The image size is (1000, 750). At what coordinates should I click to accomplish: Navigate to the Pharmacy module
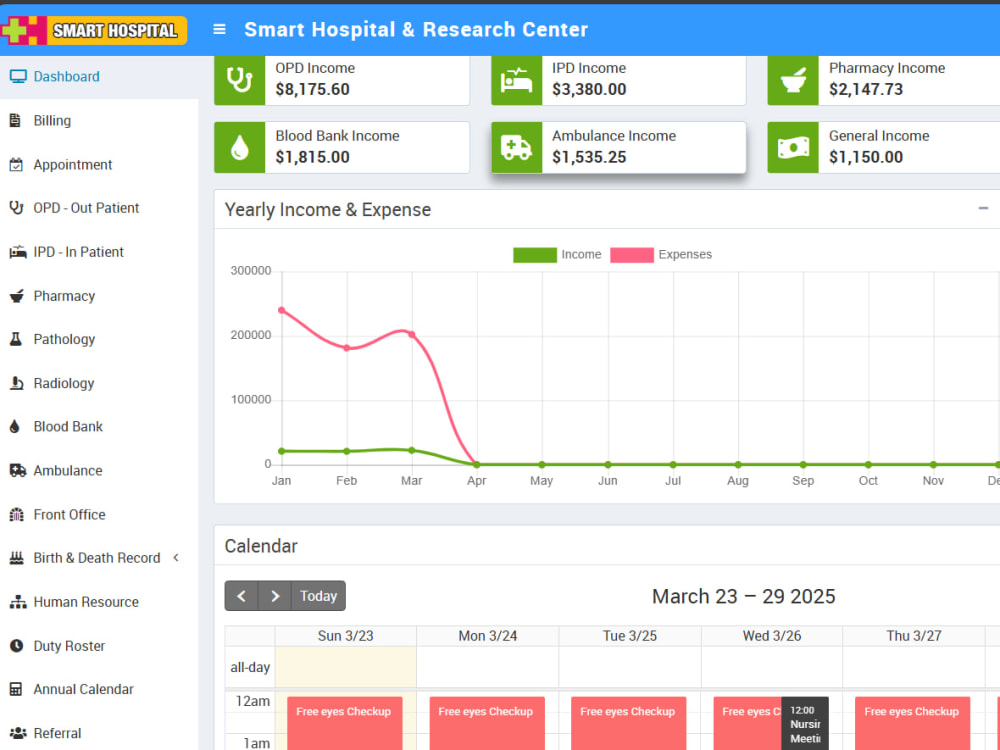[x=99, y=296]
